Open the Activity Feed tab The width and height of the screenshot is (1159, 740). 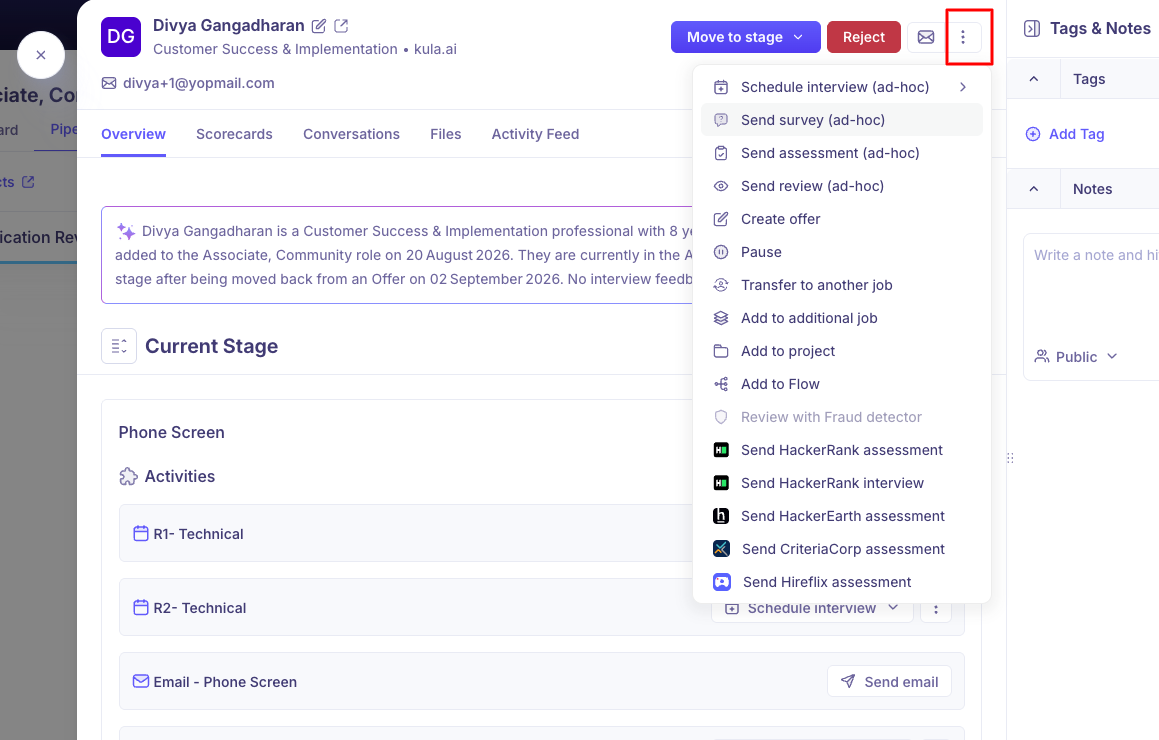[535, 135]
